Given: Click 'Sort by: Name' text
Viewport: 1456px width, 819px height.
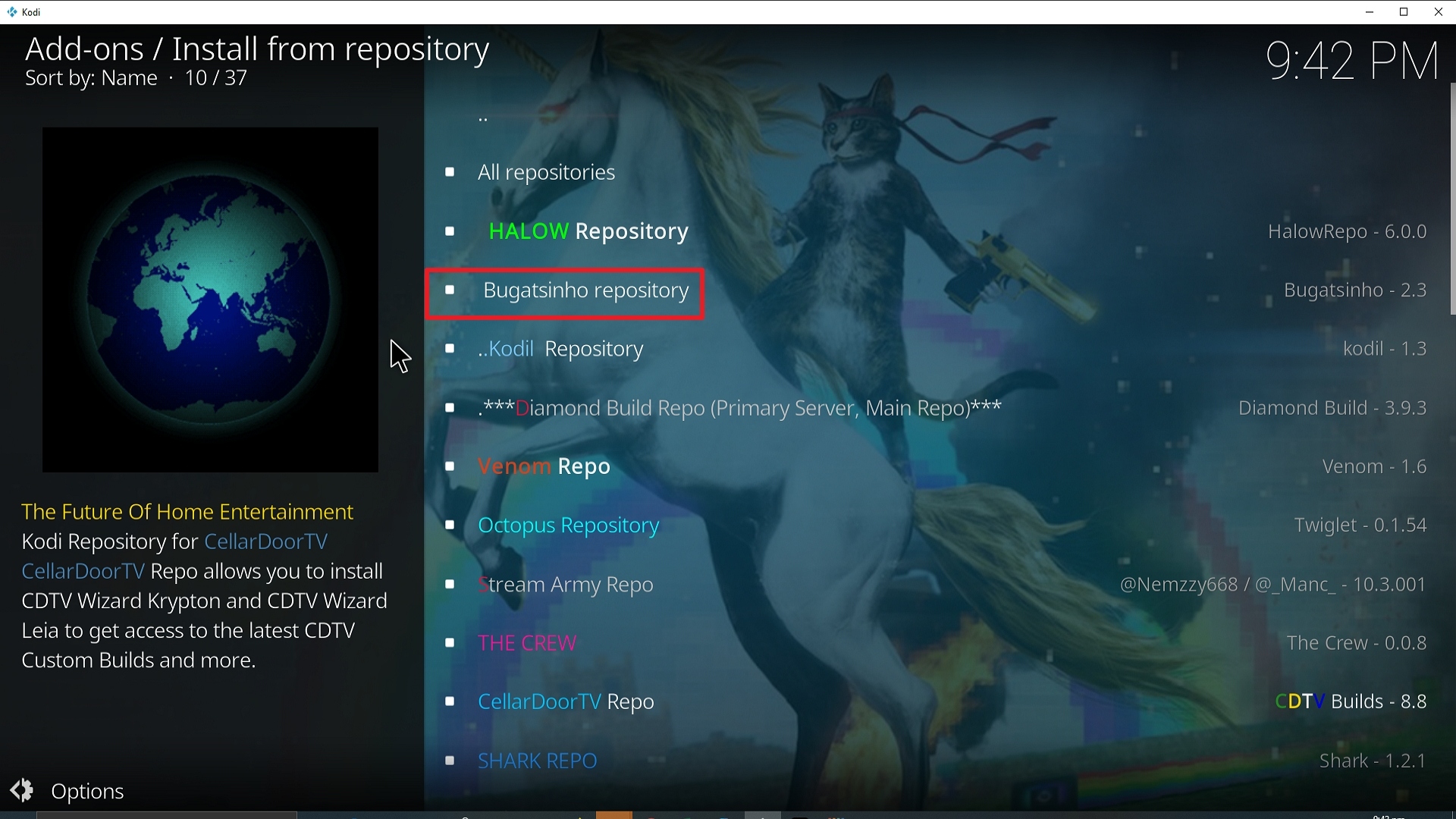Looking at the screenshot, I should point(91,78).
